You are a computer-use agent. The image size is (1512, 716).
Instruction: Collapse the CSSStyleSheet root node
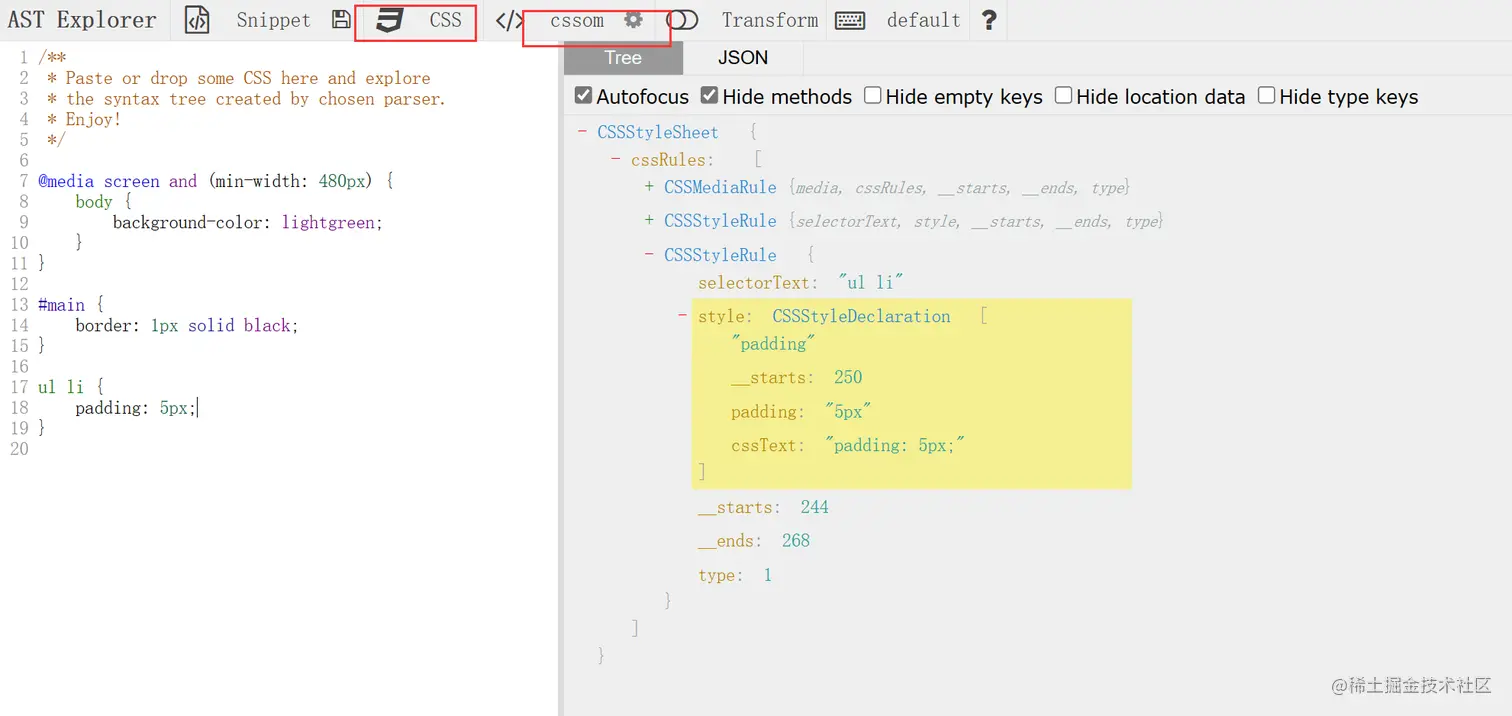coord(582,132)
